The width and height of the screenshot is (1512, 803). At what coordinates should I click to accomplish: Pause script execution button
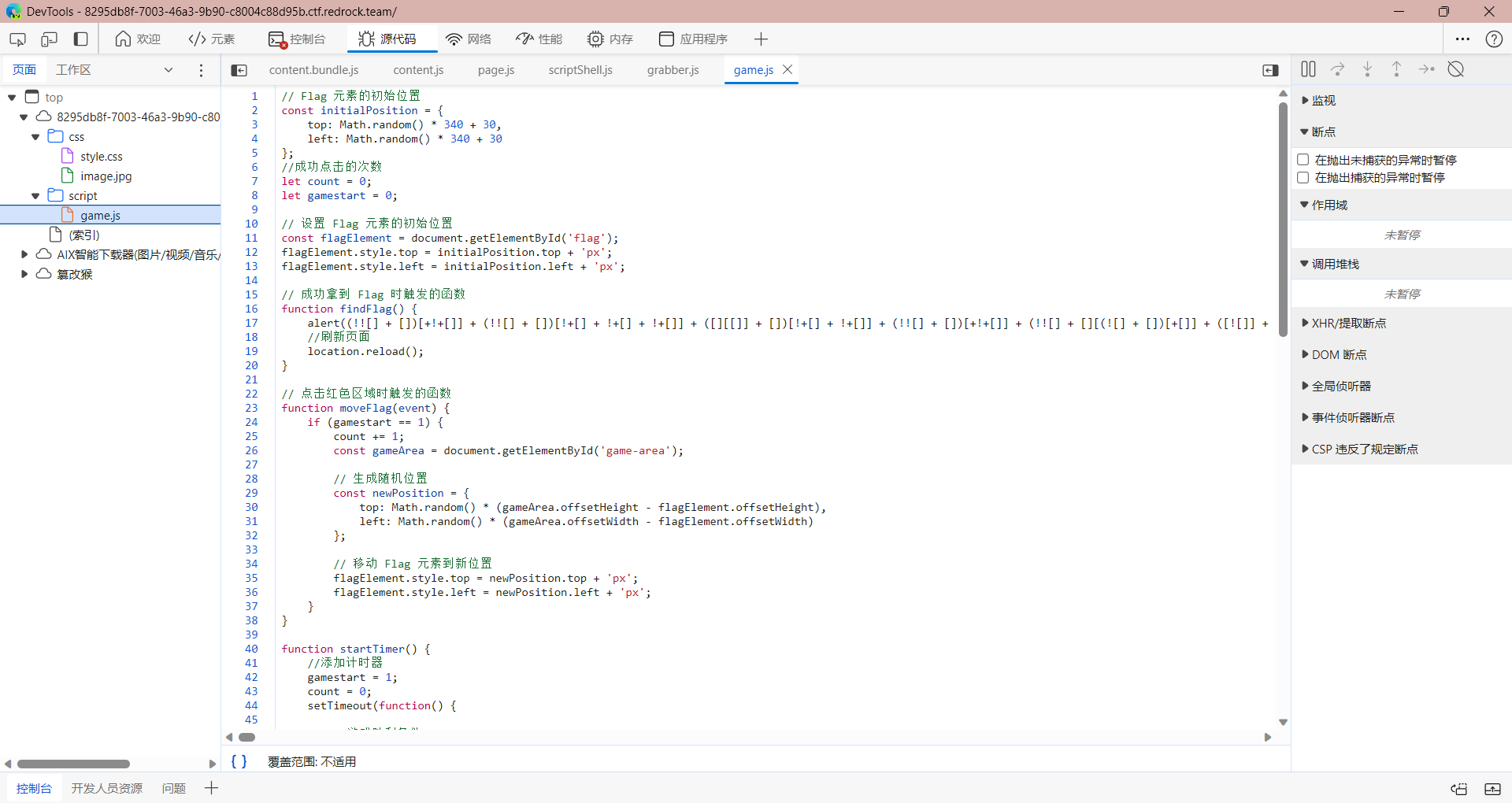pyautogui.click(x=1308, y=69)
